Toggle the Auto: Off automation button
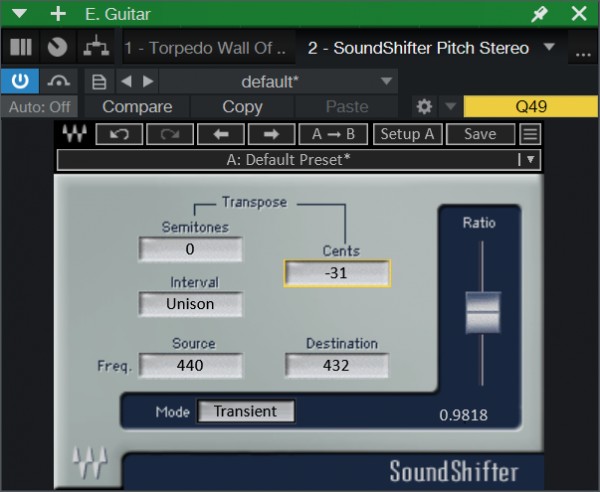600x492 pixels. (40, 106)
